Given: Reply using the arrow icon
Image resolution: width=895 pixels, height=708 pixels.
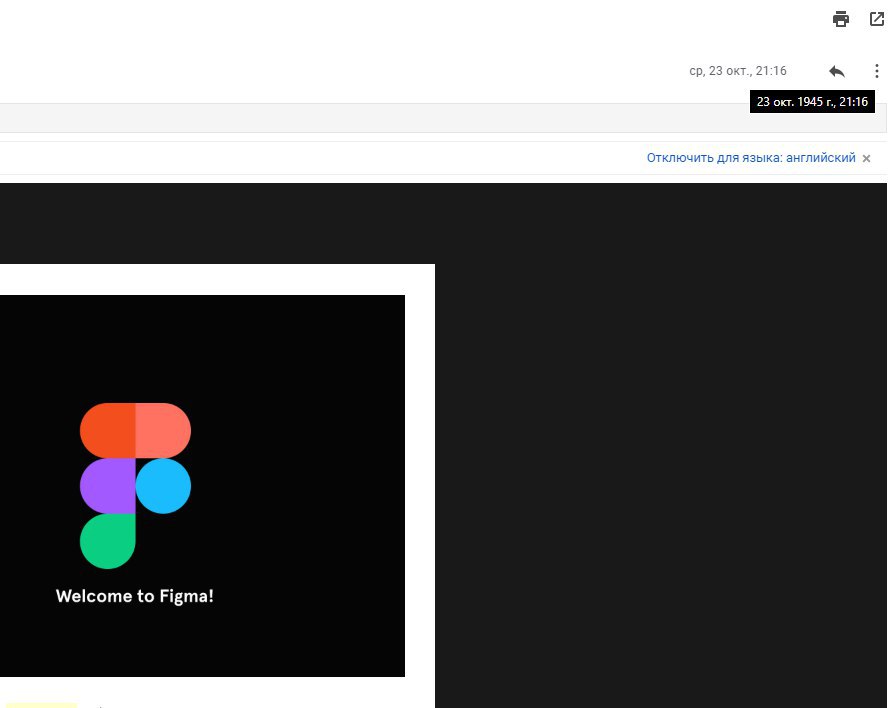Looking at the screenshot, I should (837, 71).
